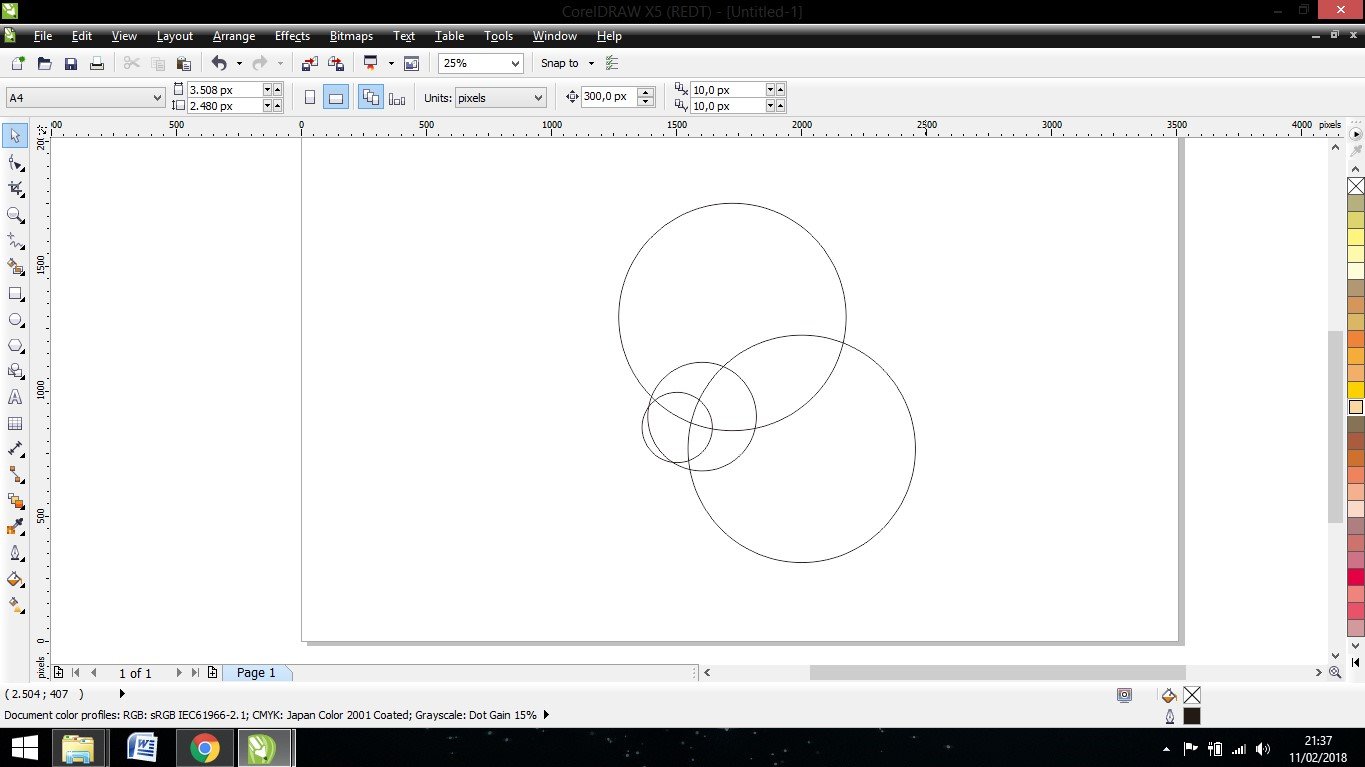The height and width of the screenshot is (767, 1365).
Task: Switch to the Page 1 tab
Action: pyautogui.click(x=257, y=673)
